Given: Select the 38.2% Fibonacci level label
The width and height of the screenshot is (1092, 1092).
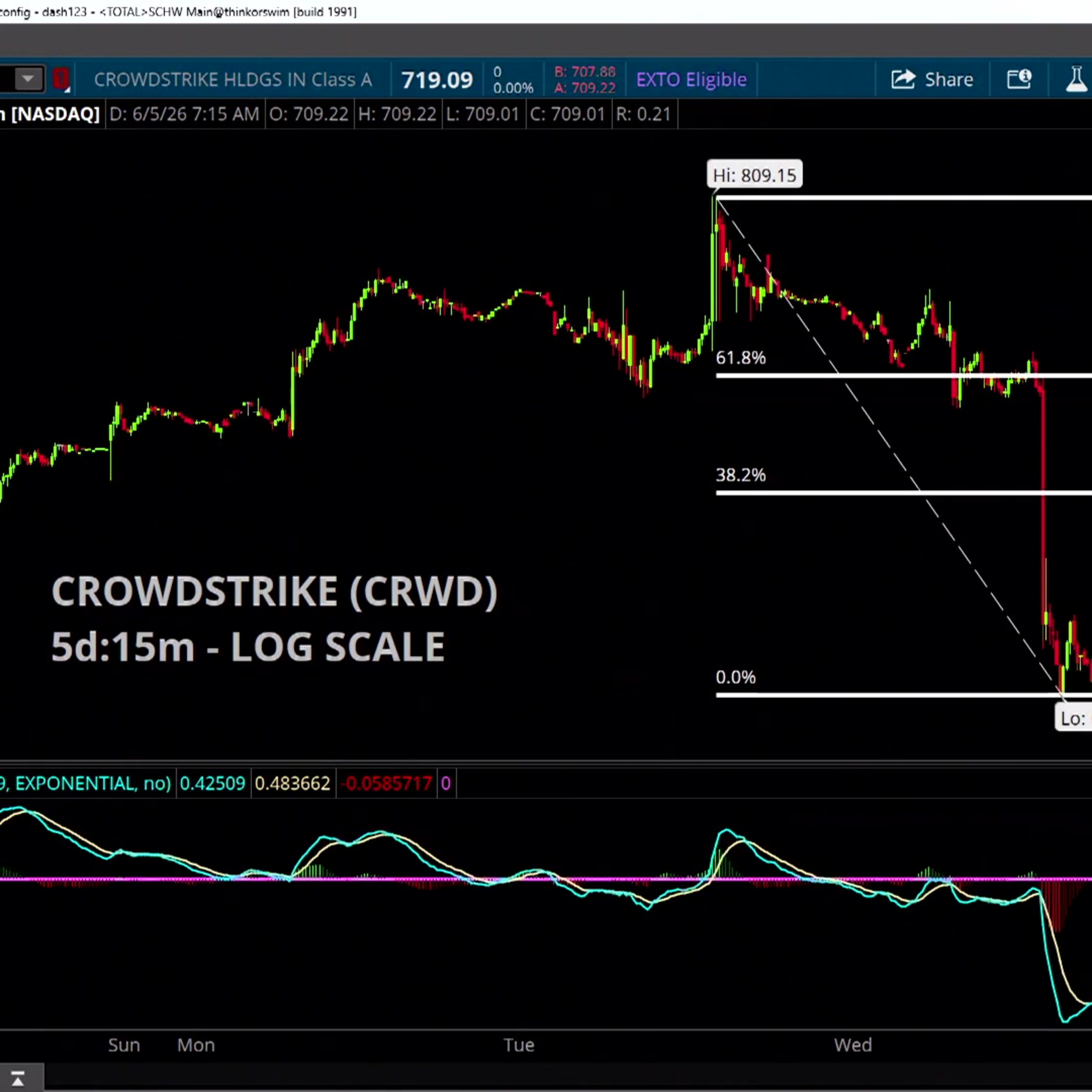Looking at the screenshot, I should 740,475.
